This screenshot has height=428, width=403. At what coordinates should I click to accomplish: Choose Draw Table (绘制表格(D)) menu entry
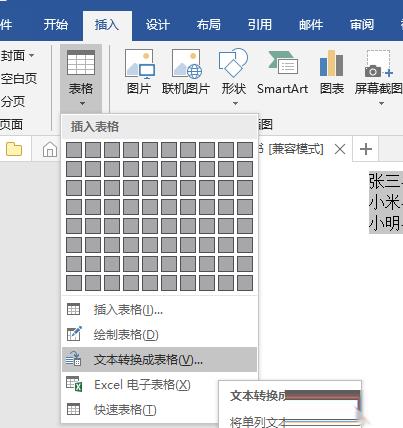tap(159, 334)
